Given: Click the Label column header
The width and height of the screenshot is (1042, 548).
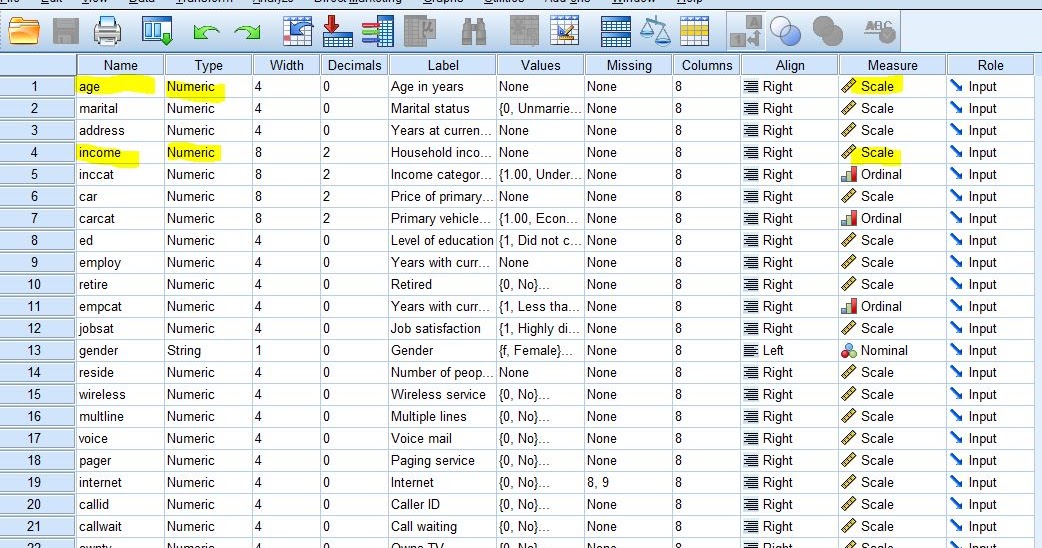Looking at the screenshot, I should [x=443, y=65].
